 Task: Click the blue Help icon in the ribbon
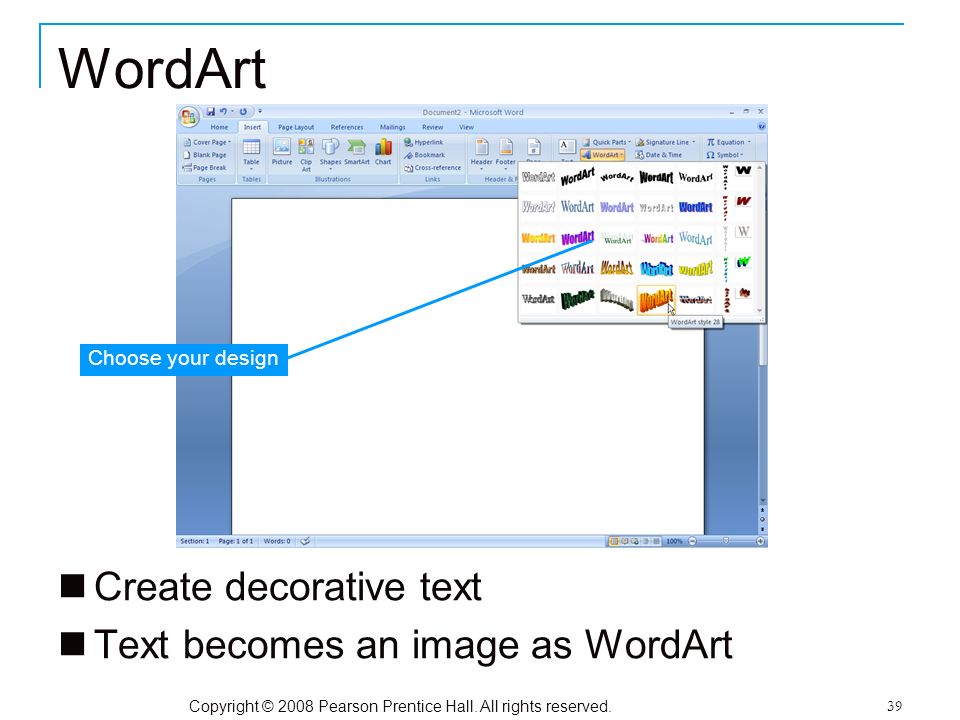pyautogui.click(x=761, y=127)
